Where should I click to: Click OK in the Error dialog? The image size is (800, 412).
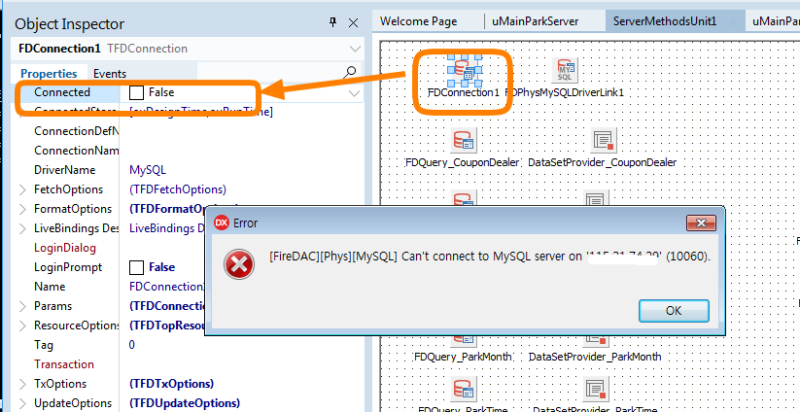tap(673, 311)
